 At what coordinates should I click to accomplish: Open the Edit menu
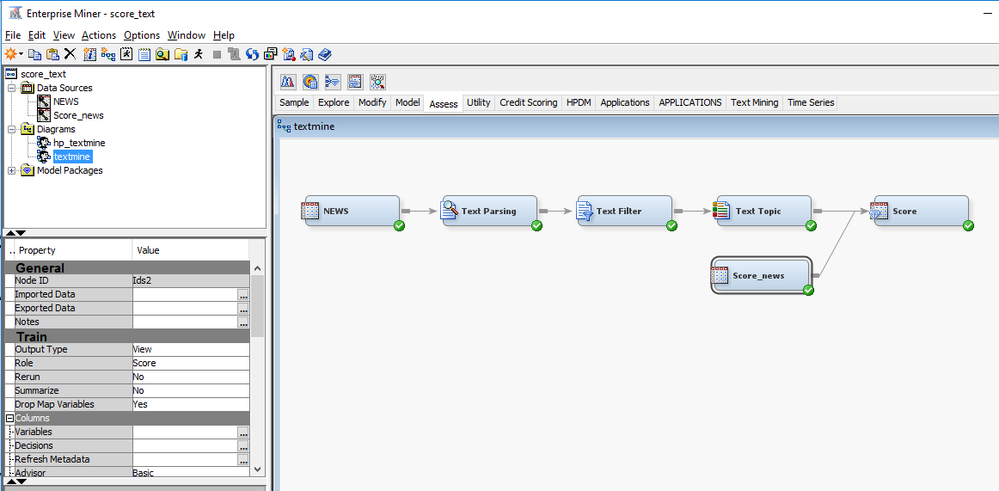(36, 35)
